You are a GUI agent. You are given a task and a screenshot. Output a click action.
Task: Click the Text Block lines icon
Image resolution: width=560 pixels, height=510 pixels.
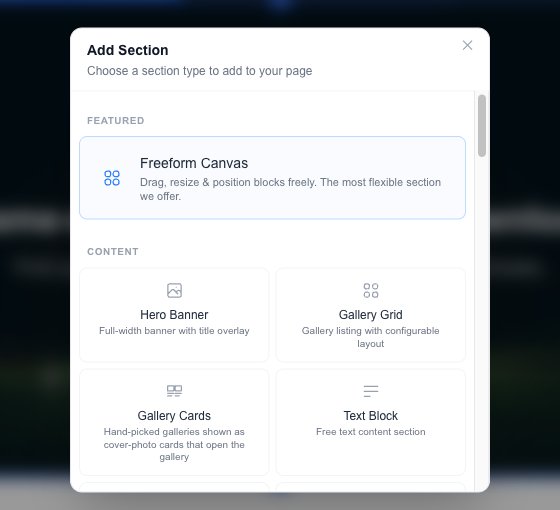pyautogui.click(x=371, y=391)
